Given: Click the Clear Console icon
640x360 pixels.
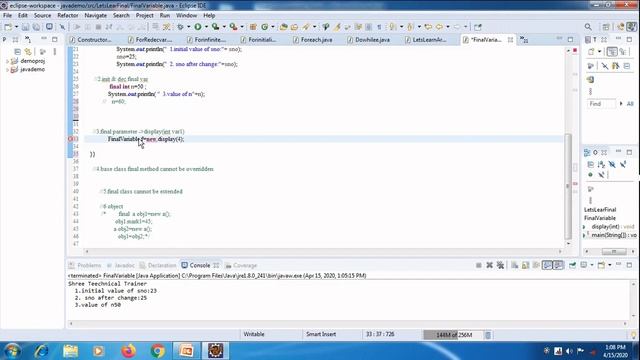Looking at the screenshot, I should 514,265.
